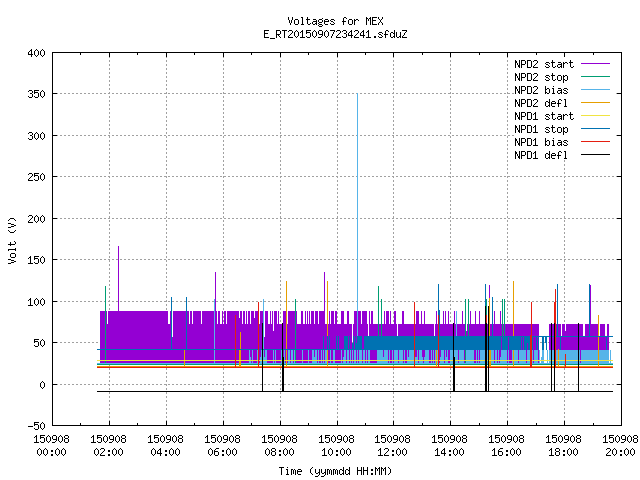Screen dimensions: 640x480
Task: Click the 200 y-axis tick label
Action: tap(36, 219)
